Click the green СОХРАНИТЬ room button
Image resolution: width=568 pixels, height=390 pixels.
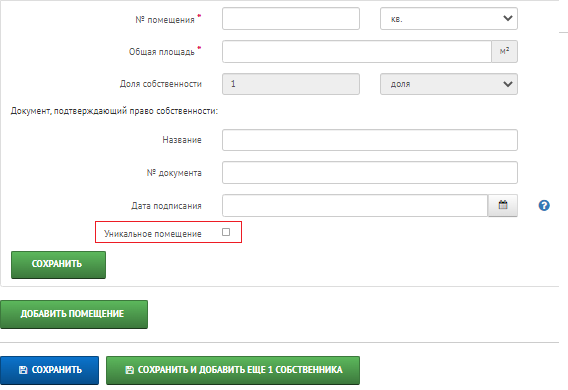pos(58,265)
